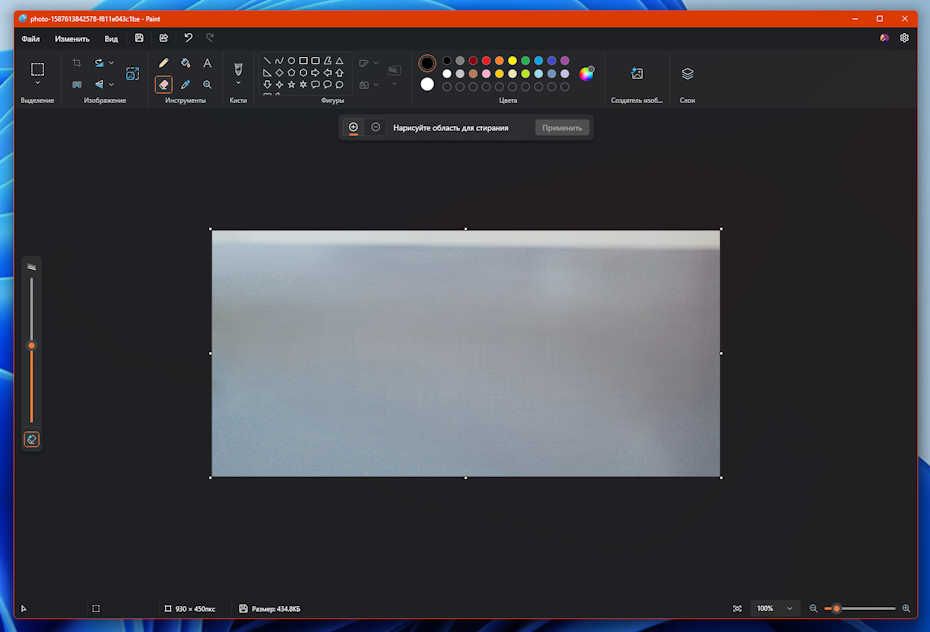930x632 pixels.
Task: Select the Fill bucket tool
Action: coord(186,63)
